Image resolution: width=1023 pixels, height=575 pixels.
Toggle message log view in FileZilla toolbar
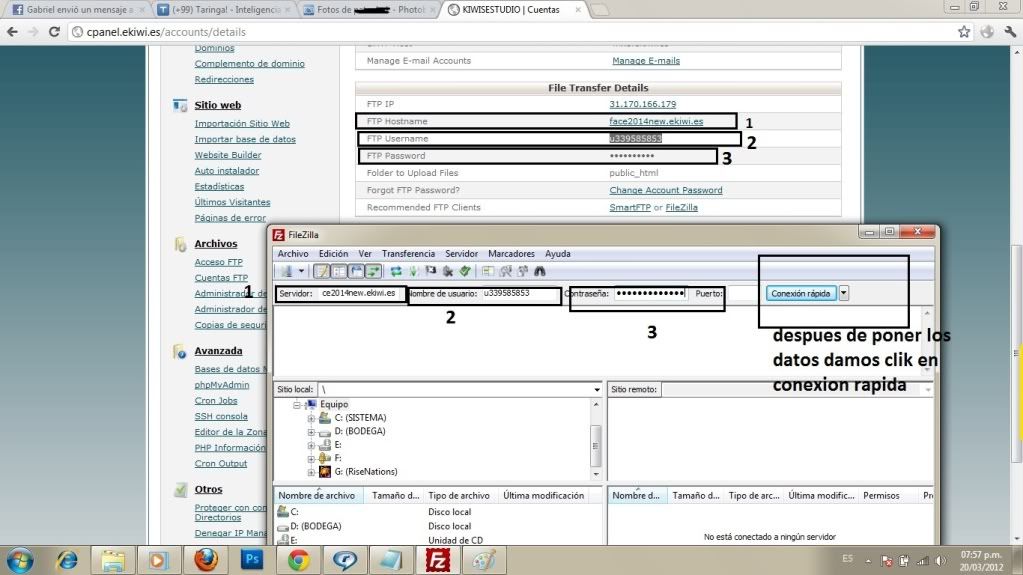pyautogui.click(x=322, y=271)
